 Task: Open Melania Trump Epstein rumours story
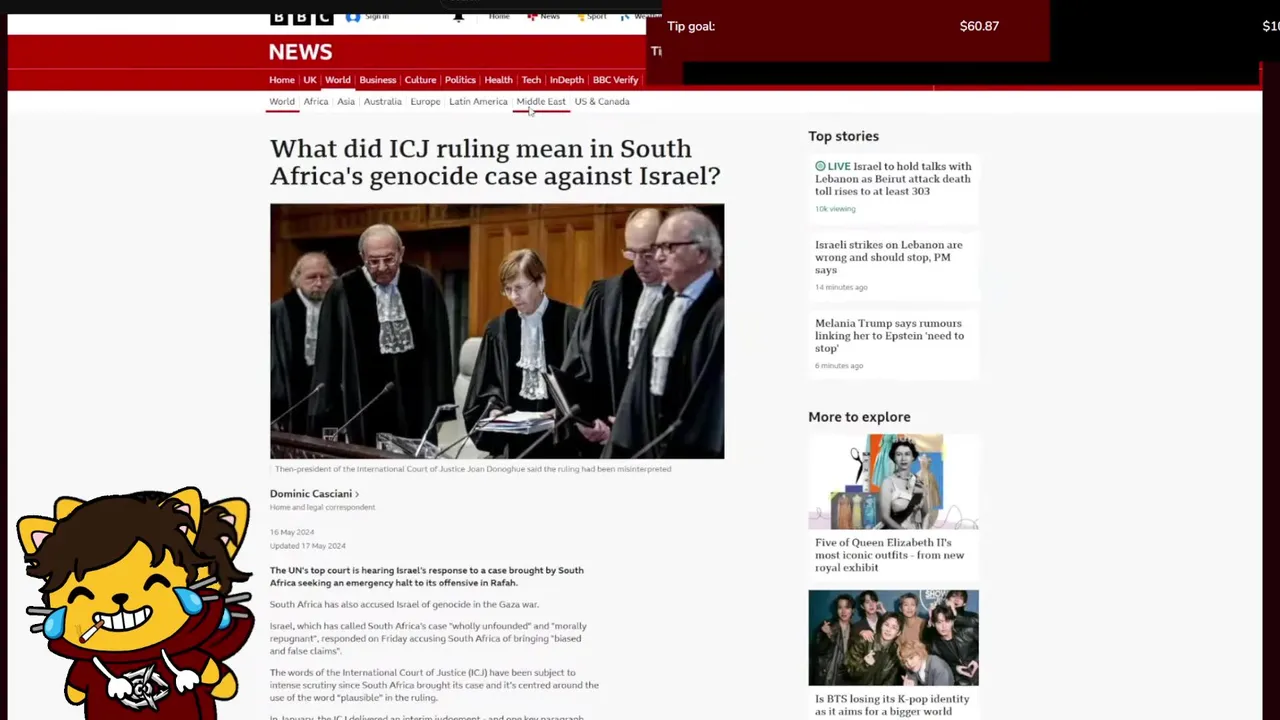point(890,336)
